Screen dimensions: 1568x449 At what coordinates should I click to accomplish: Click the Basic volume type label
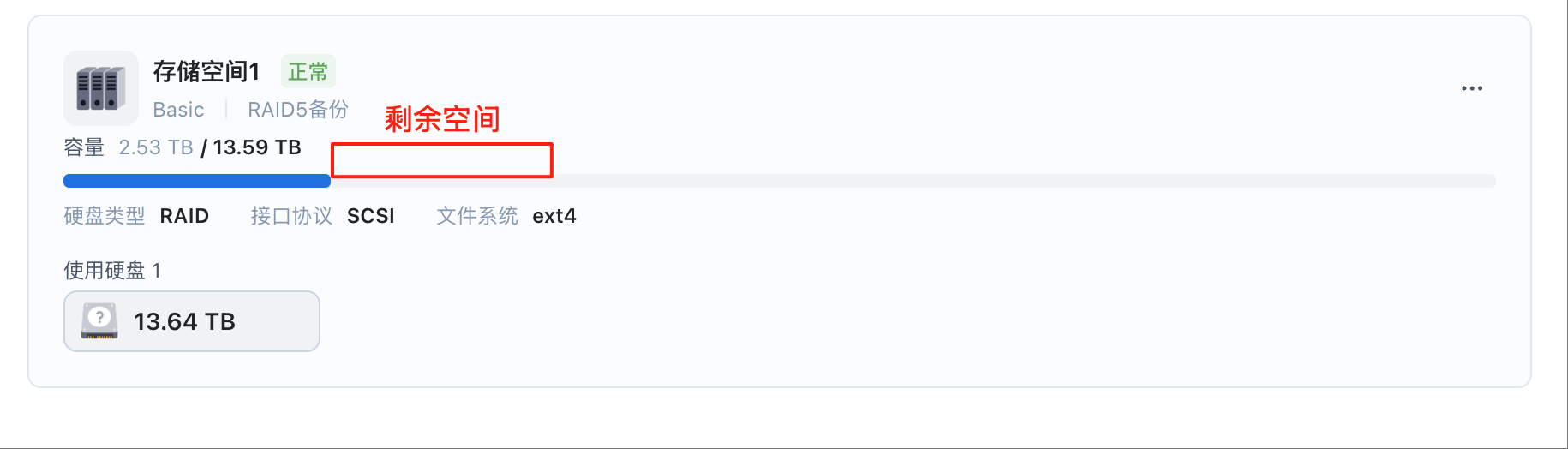tap(178, 110)
